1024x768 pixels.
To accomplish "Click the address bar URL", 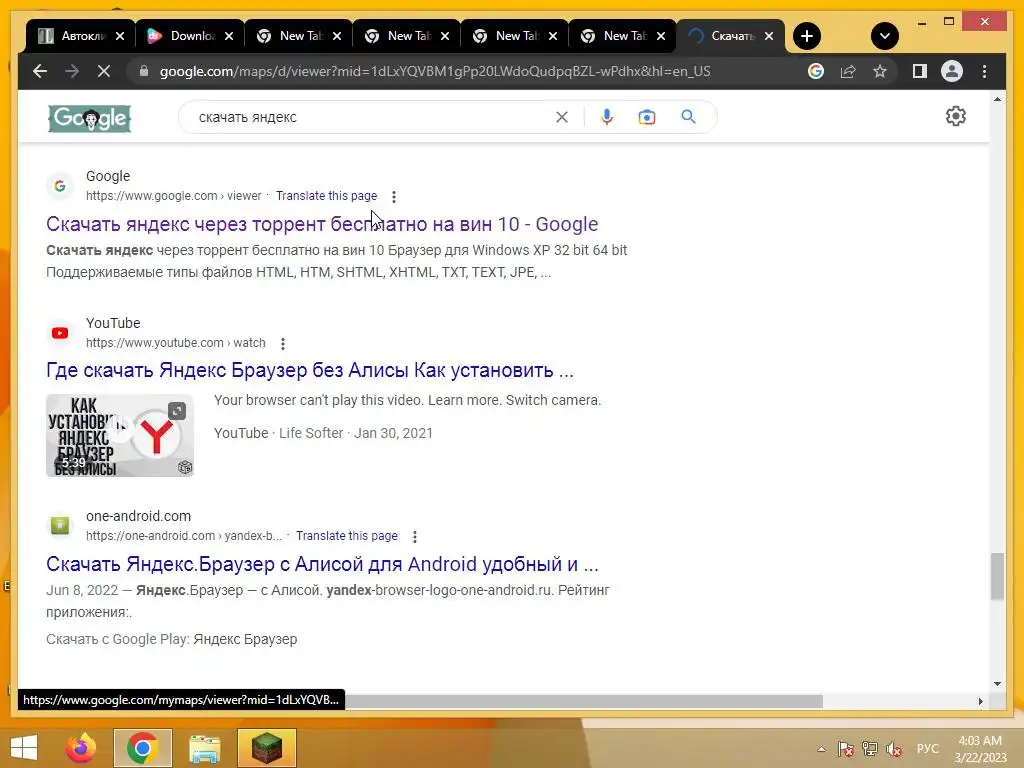I will pos(435,71).
